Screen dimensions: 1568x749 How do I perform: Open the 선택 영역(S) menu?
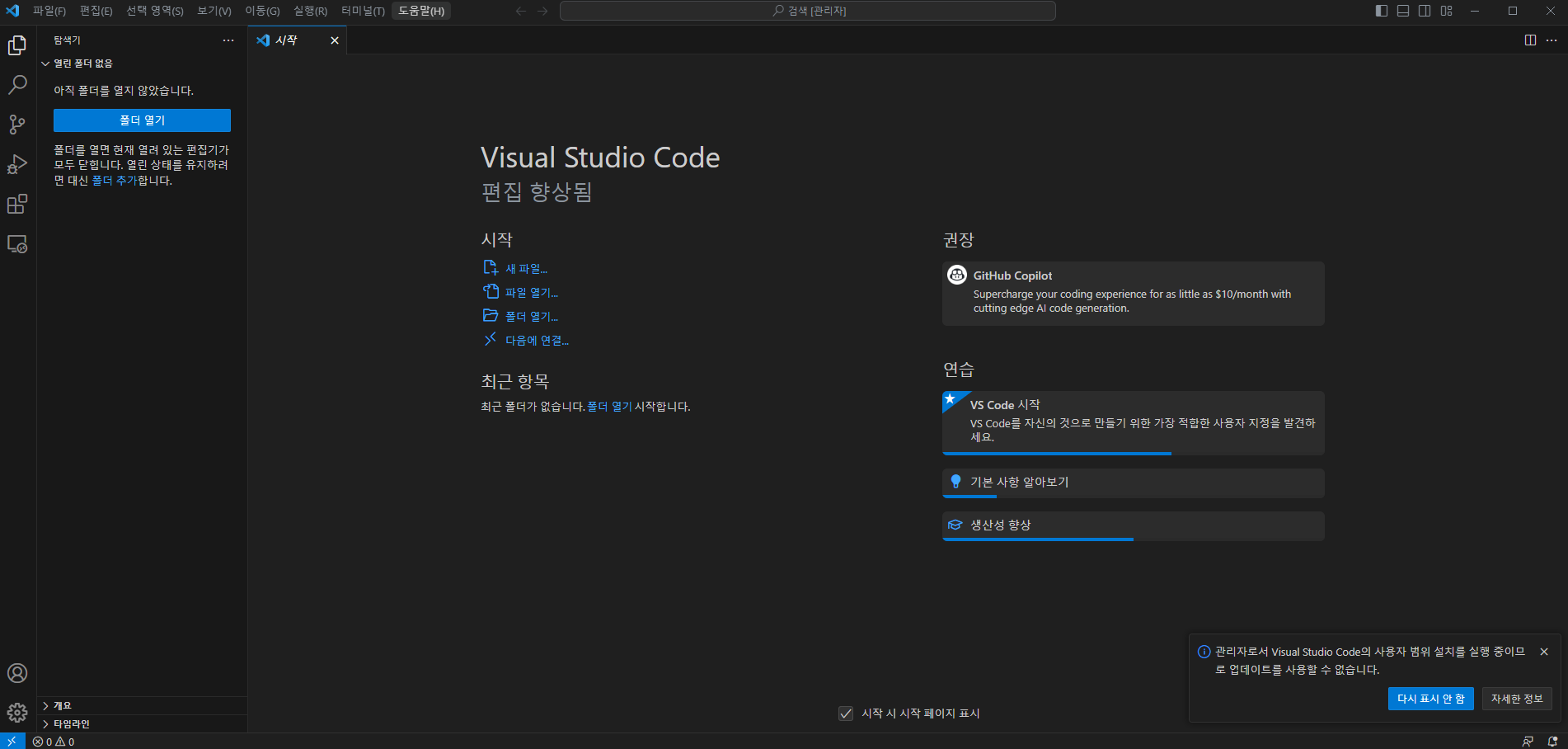point(155,11)
